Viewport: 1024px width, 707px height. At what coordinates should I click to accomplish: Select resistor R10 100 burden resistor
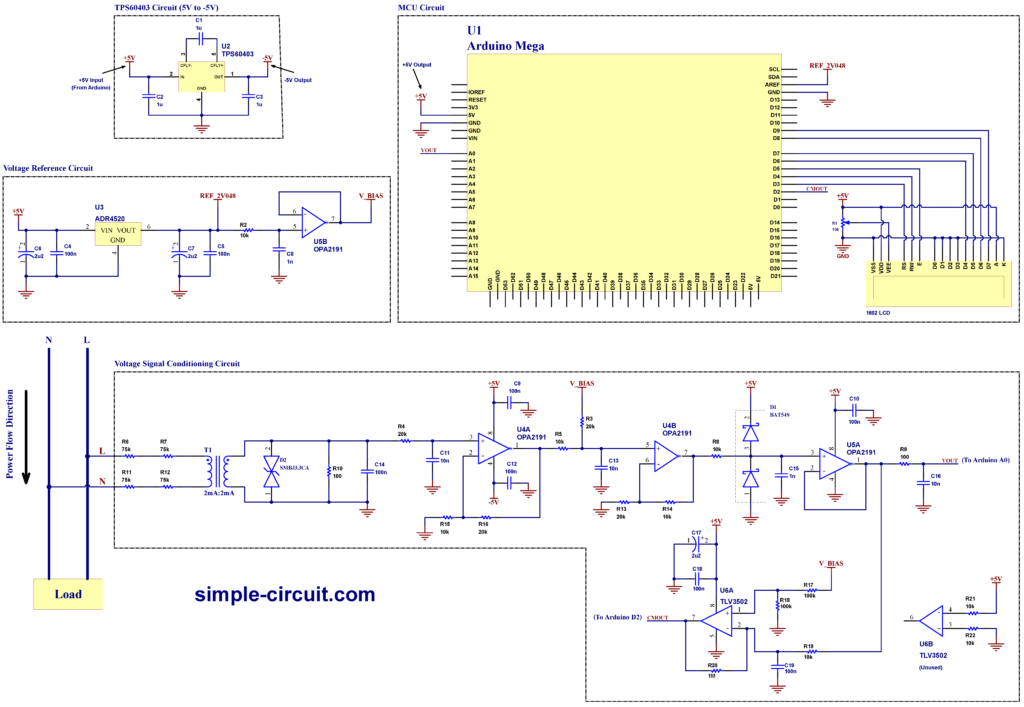tap(328, 471)
